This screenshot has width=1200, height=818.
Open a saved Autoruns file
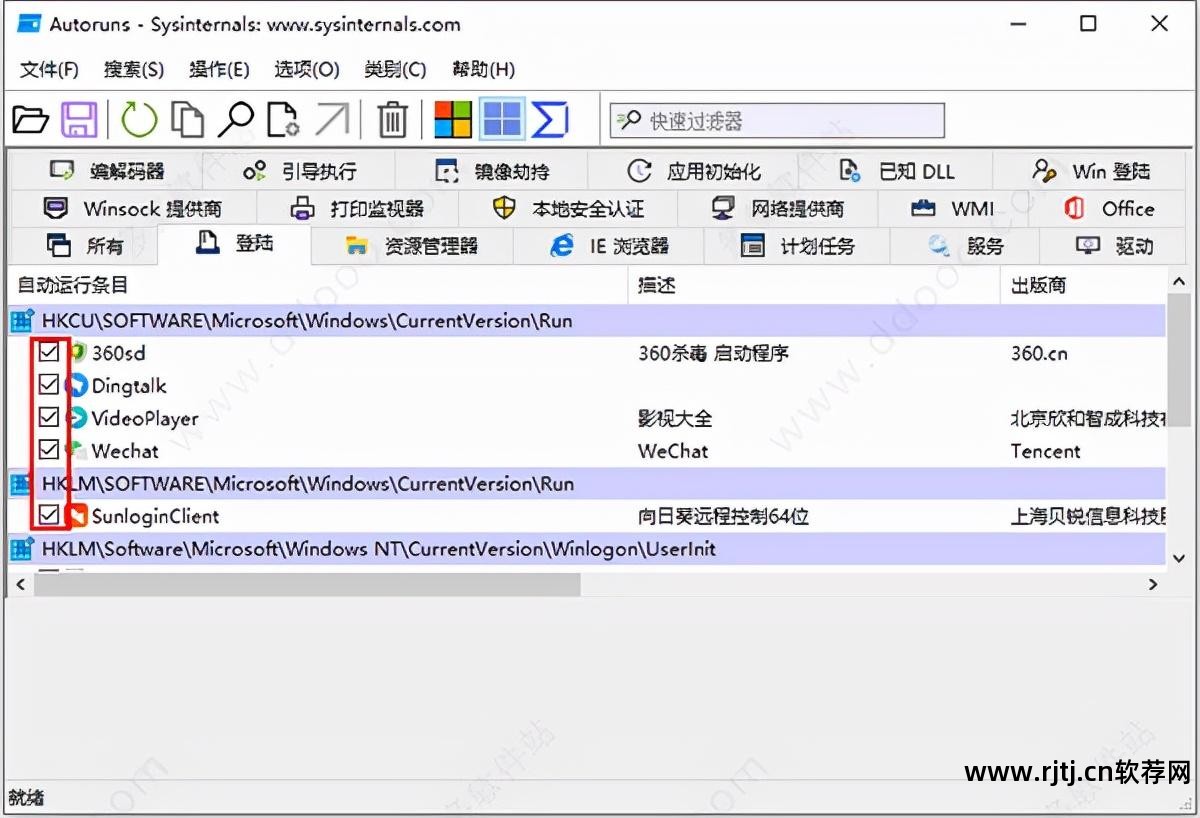click(x=30, y=118)
